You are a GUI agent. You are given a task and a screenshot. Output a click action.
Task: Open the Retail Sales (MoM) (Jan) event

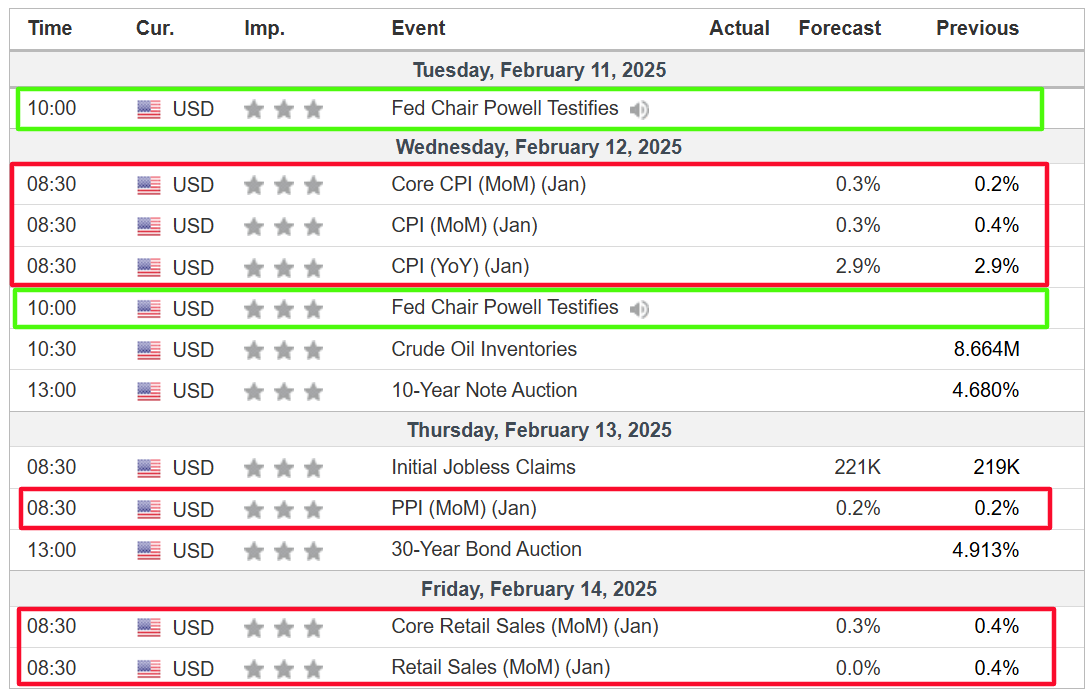point(501,667)
